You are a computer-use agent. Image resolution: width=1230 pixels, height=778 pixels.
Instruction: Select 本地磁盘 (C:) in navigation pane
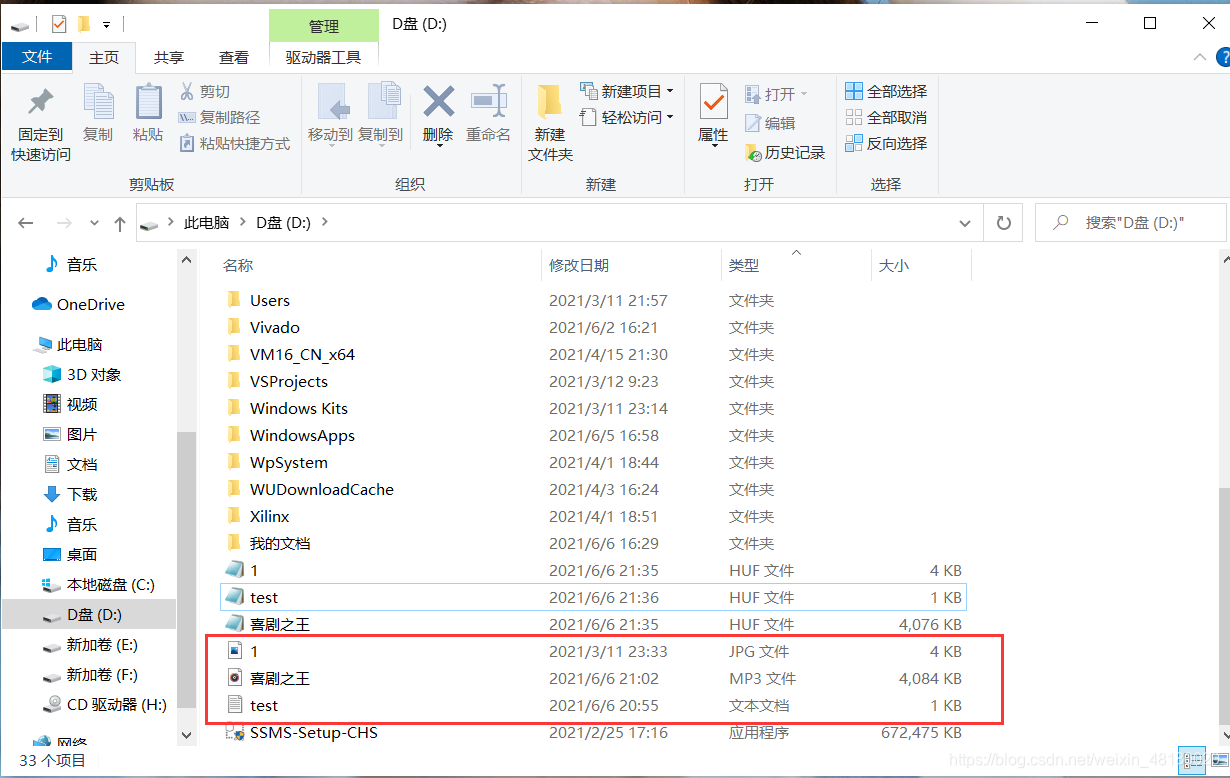point(99,584)
